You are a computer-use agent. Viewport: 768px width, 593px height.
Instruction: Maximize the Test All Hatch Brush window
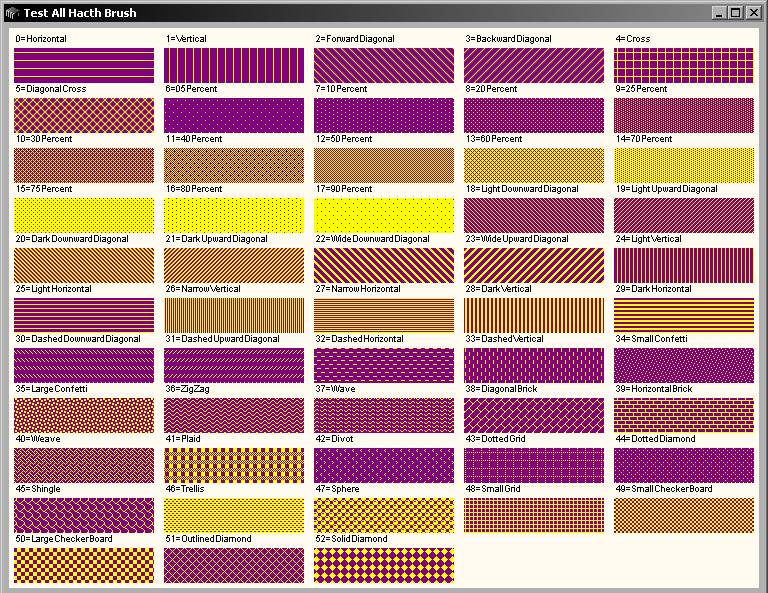tap(736, 13)
